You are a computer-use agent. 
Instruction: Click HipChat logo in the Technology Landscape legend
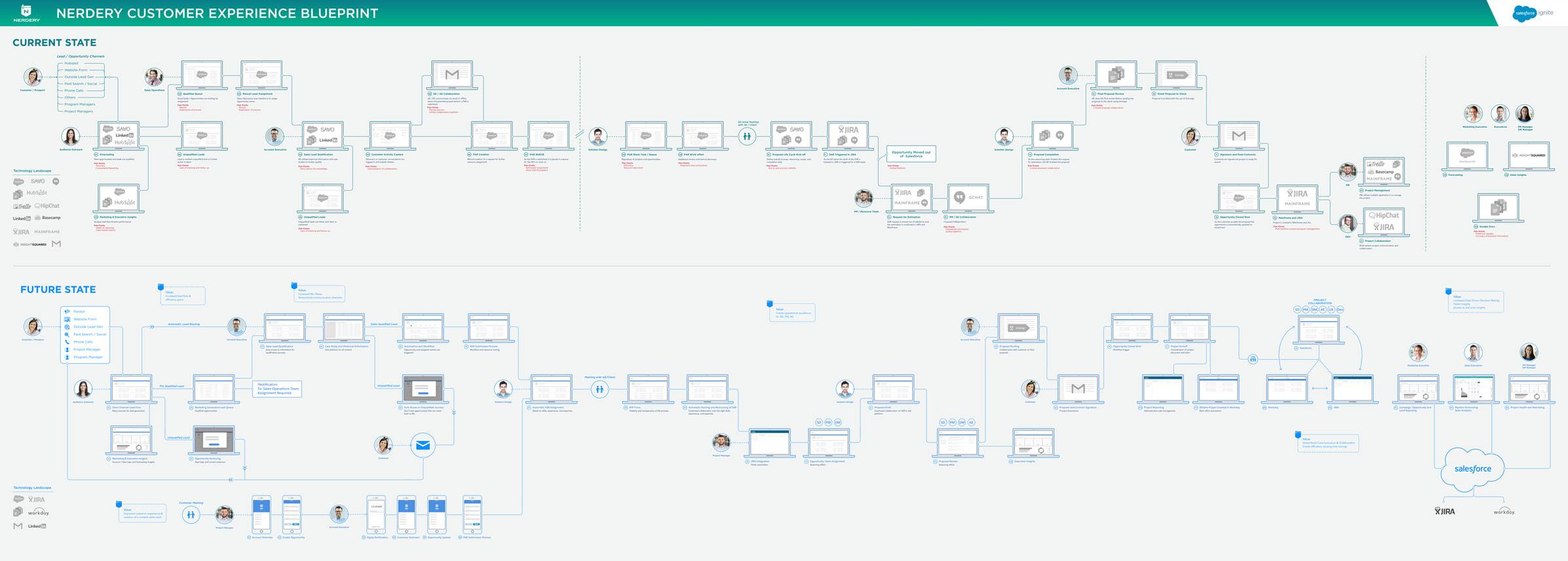47,206
